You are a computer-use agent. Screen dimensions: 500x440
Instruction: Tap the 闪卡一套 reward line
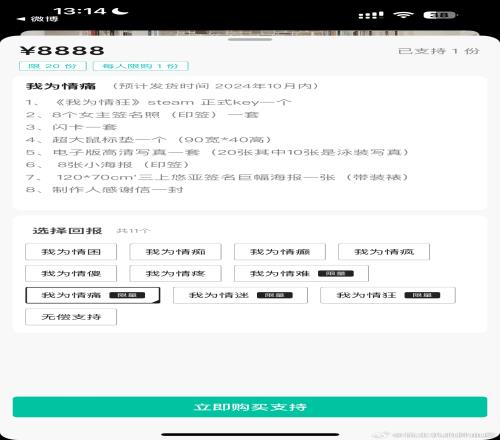point(72,127)
